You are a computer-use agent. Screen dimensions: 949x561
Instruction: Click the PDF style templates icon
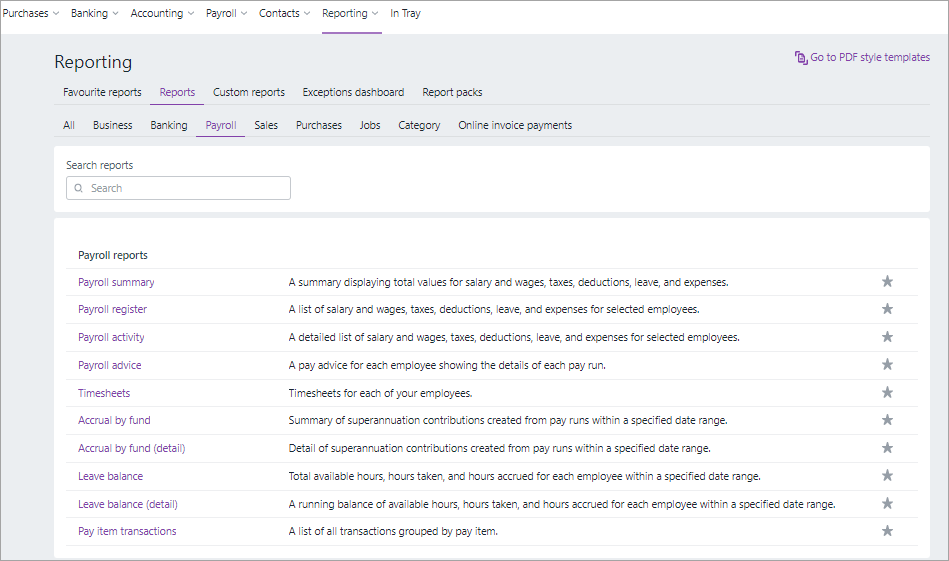click(801, 58)
